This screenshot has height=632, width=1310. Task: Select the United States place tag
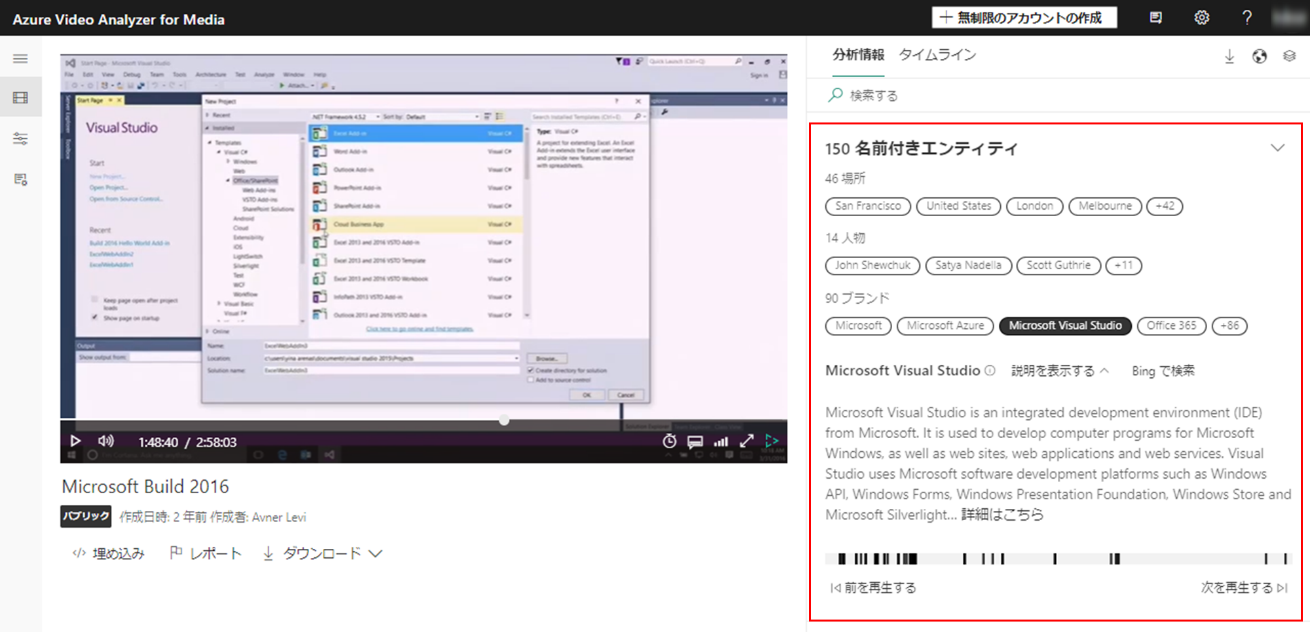[x=958, y=206]
